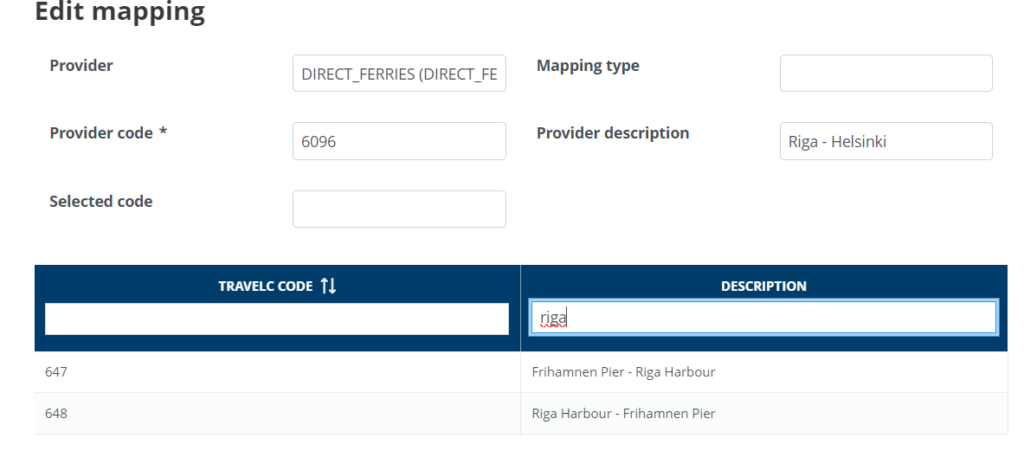Select travelc code 647 cell

tap(56, 372)
